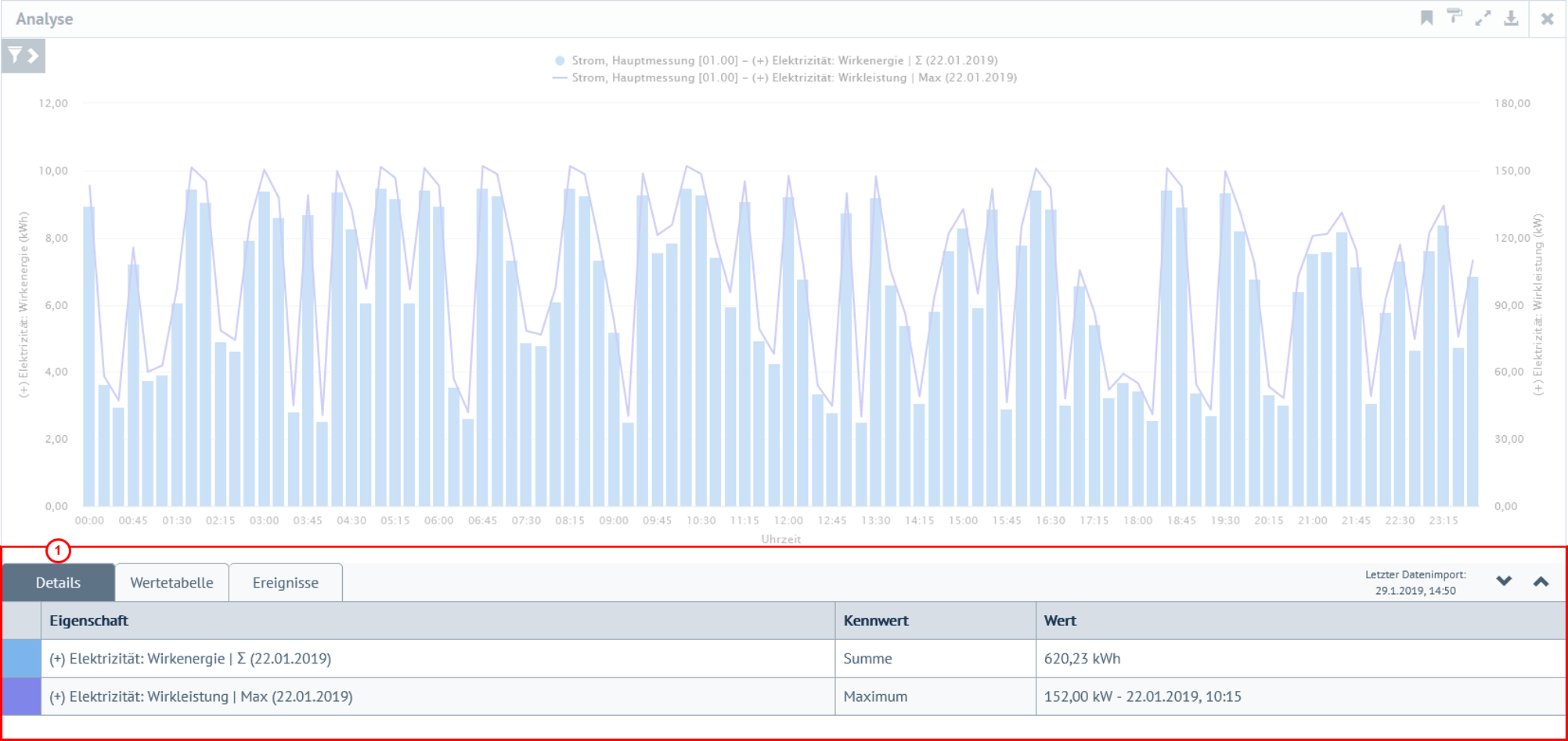The image size is (1568, 741).
Task: Open the Ereignisse tab
Action: pos(285,583)
